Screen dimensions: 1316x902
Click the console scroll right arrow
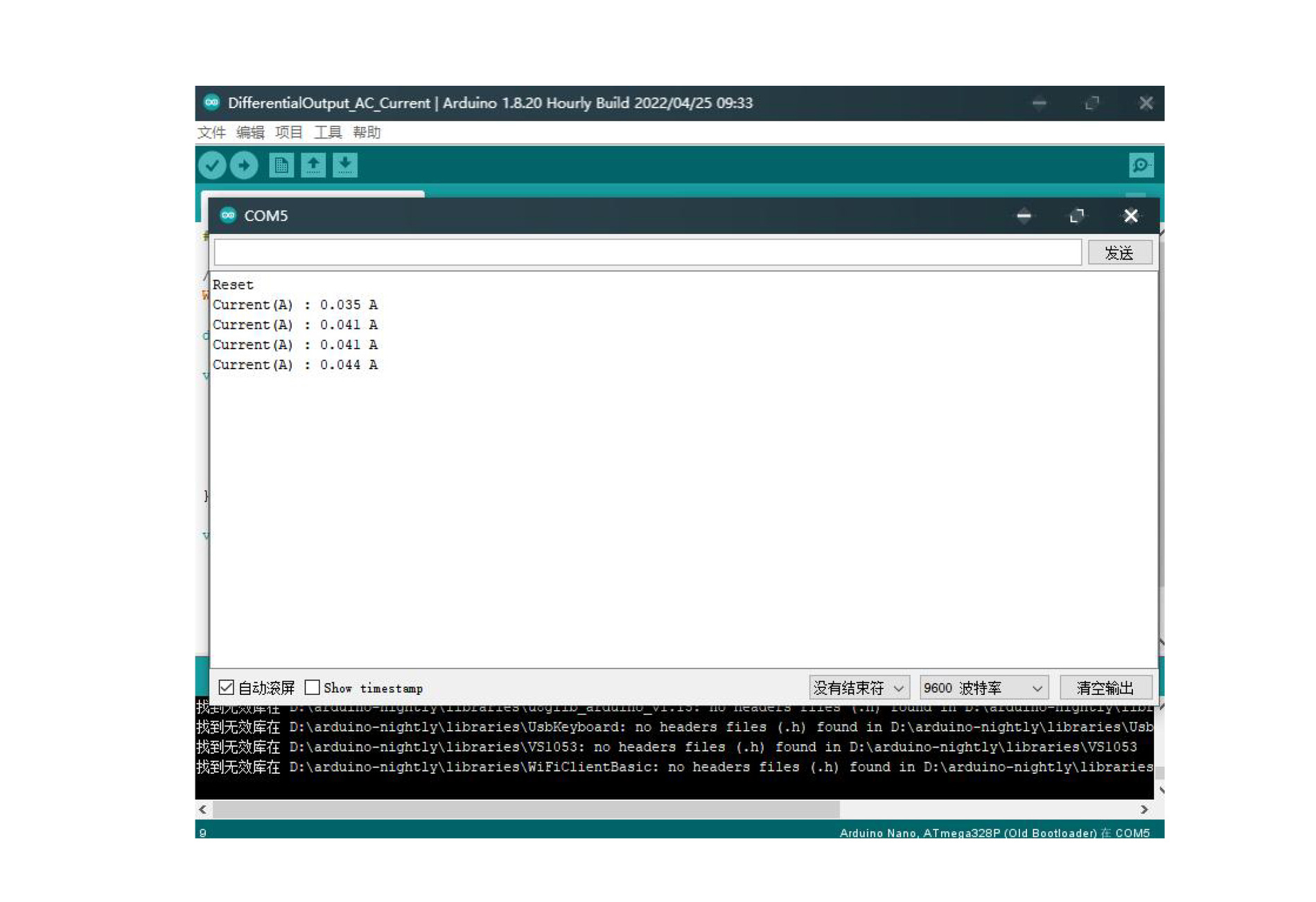(1144, 808)
